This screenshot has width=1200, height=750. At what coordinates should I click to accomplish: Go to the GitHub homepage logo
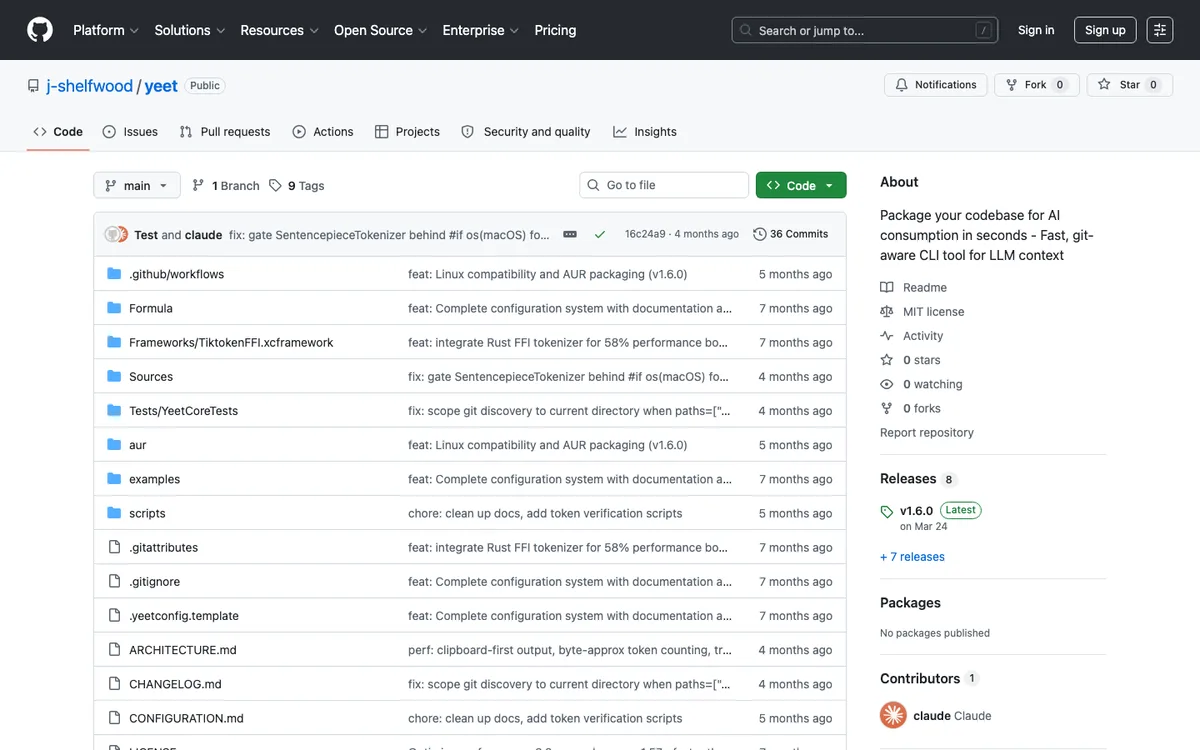coord(40,30)
